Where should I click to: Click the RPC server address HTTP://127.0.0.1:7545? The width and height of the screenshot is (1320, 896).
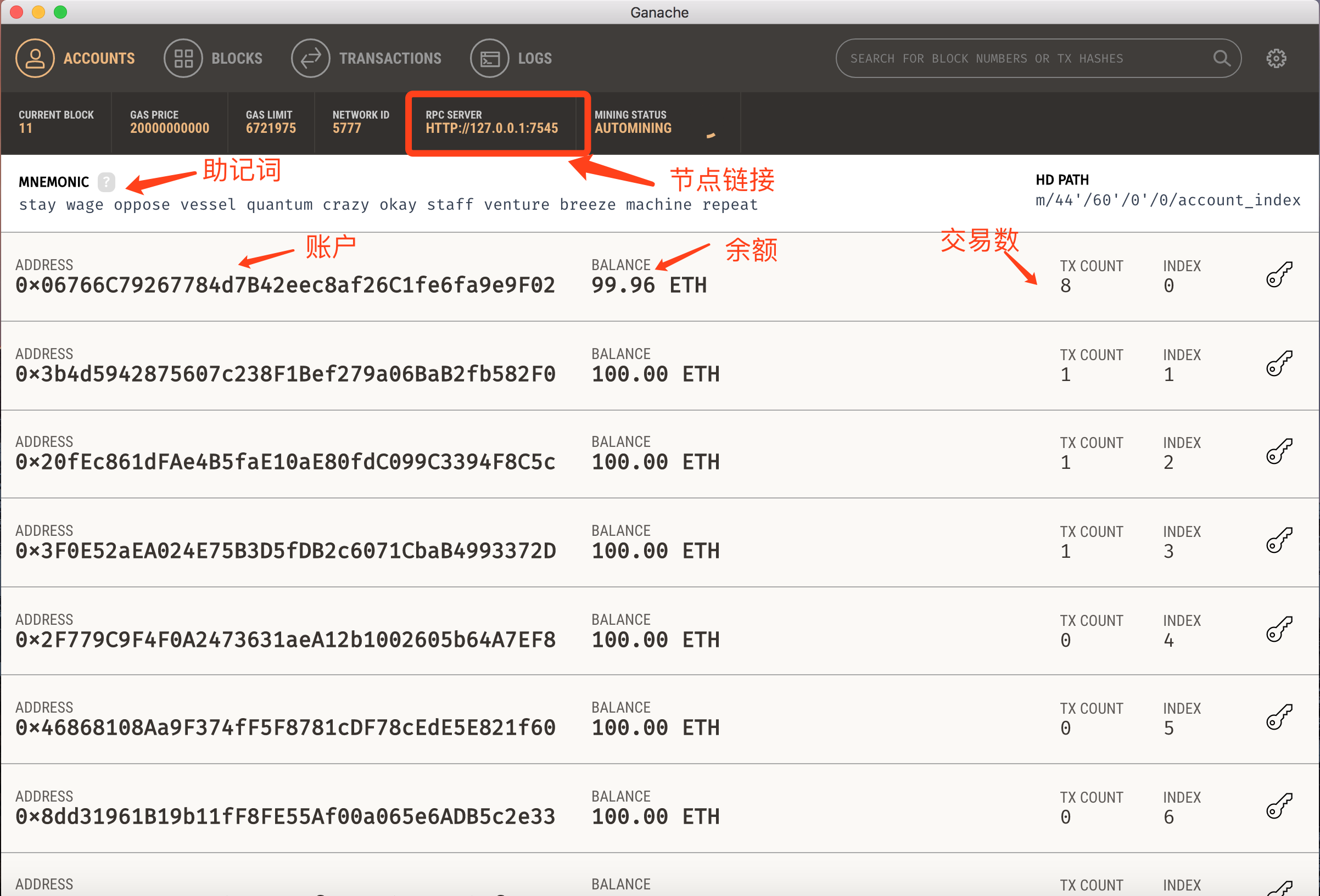tap(492, 128)
